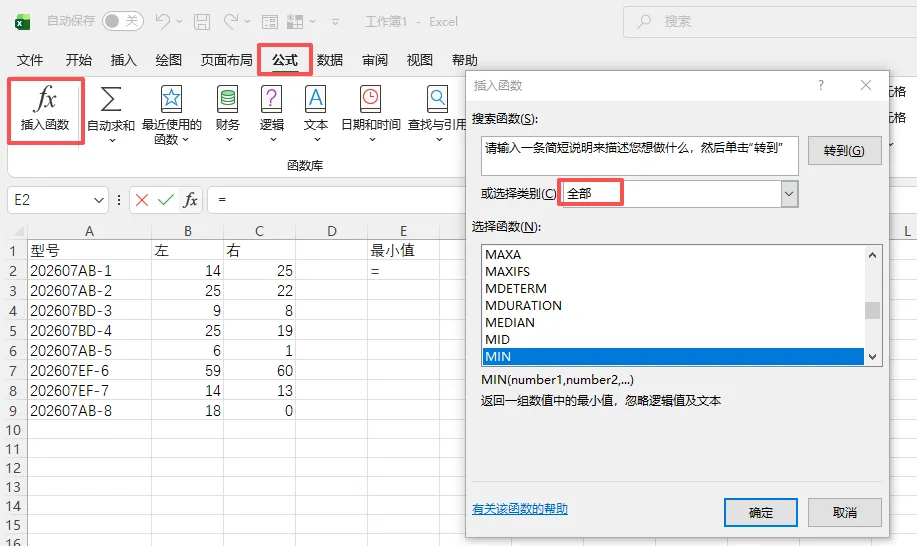Click the green checkmark enter icon

166,200
